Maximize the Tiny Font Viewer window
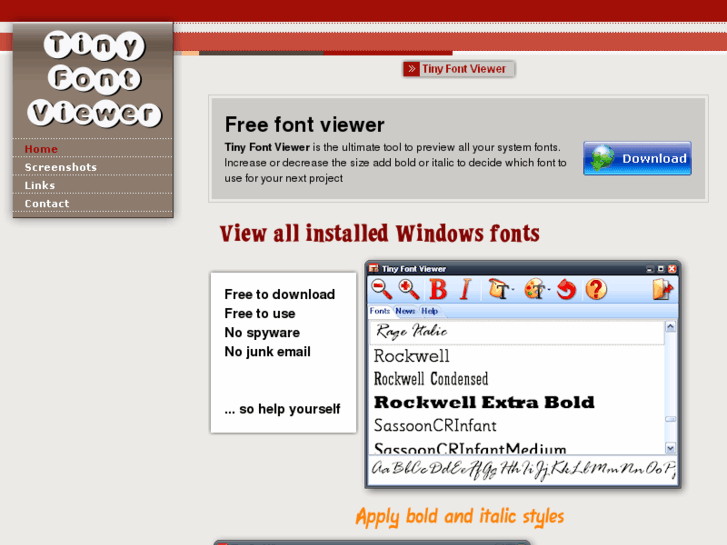This screenshot has height=545, width=727. (x=661, y=269)
